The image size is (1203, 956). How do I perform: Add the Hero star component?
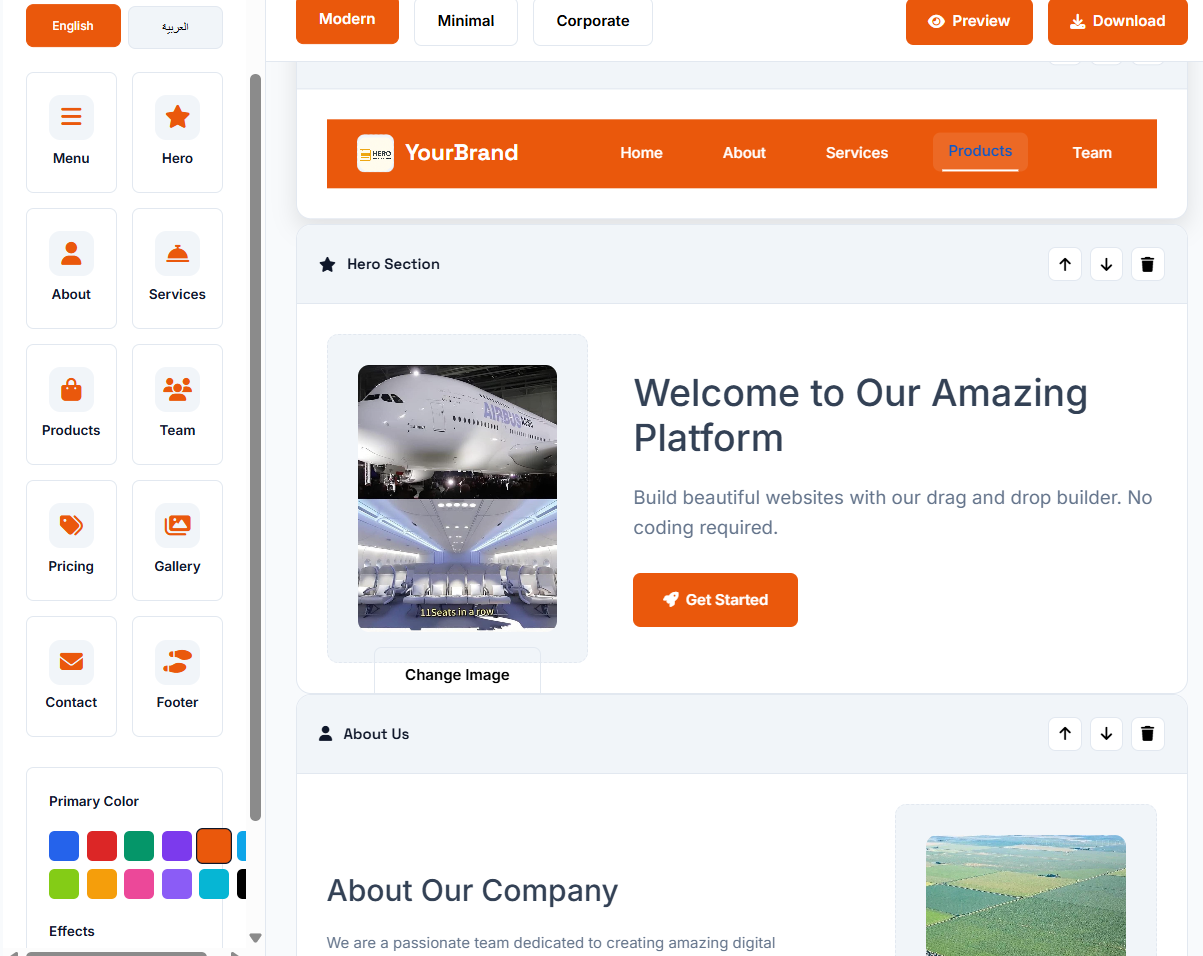[x=177, y=132]
